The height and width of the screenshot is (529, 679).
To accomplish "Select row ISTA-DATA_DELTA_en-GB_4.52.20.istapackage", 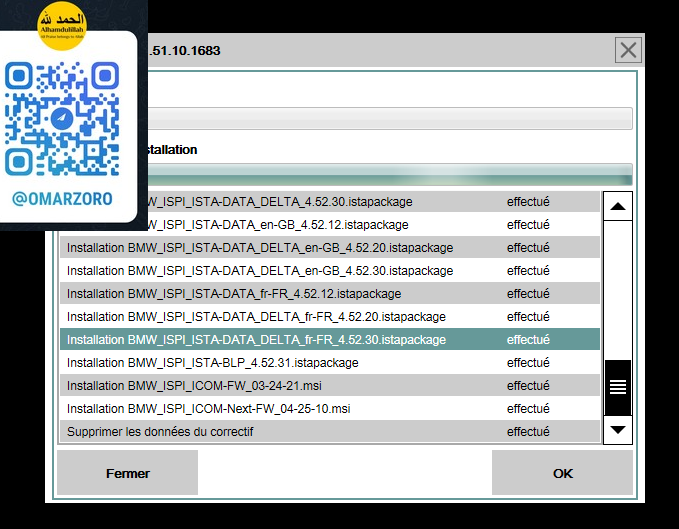I will pos(330,248).
